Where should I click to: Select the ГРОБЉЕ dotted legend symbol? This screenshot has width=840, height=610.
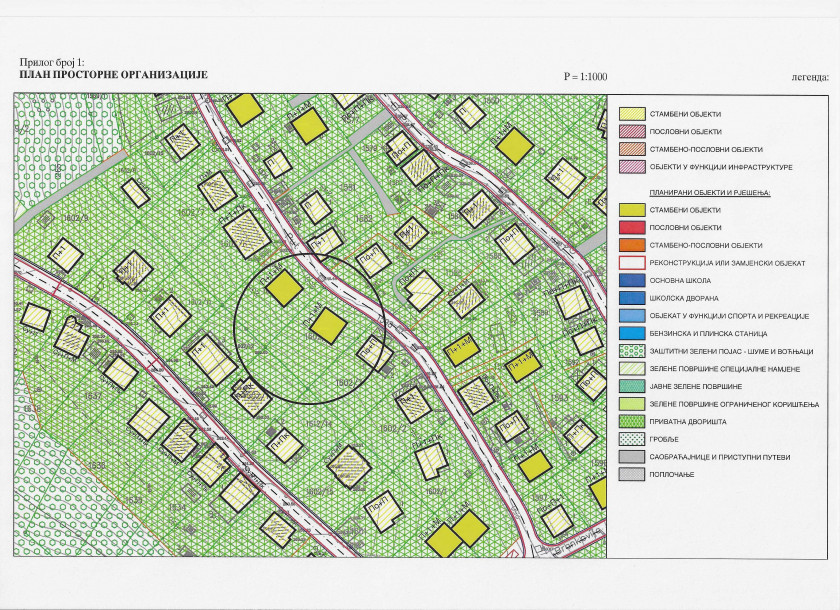click(631, 439)
